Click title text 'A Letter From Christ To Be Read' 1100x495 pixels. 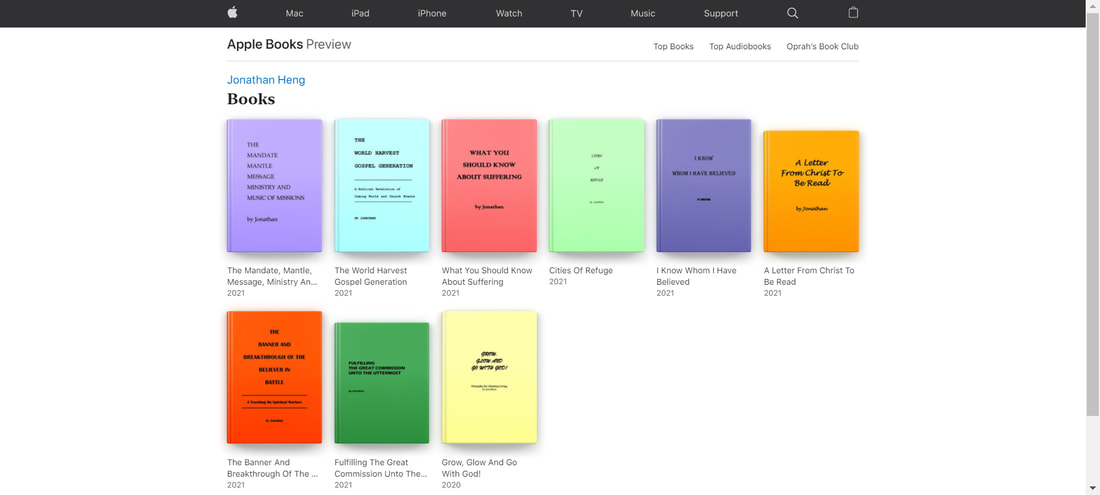(809, 276)
